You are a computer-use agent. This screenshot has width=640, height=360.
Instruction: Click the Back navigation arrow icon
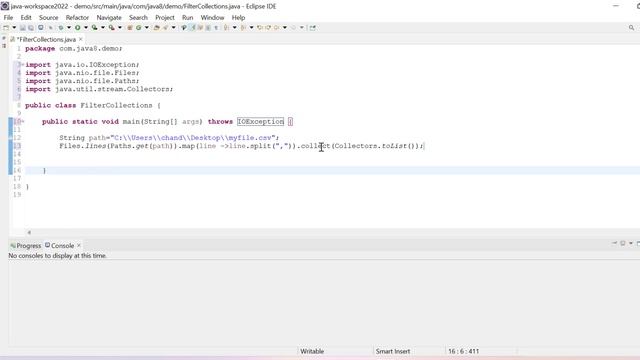[x=277, y=28]
